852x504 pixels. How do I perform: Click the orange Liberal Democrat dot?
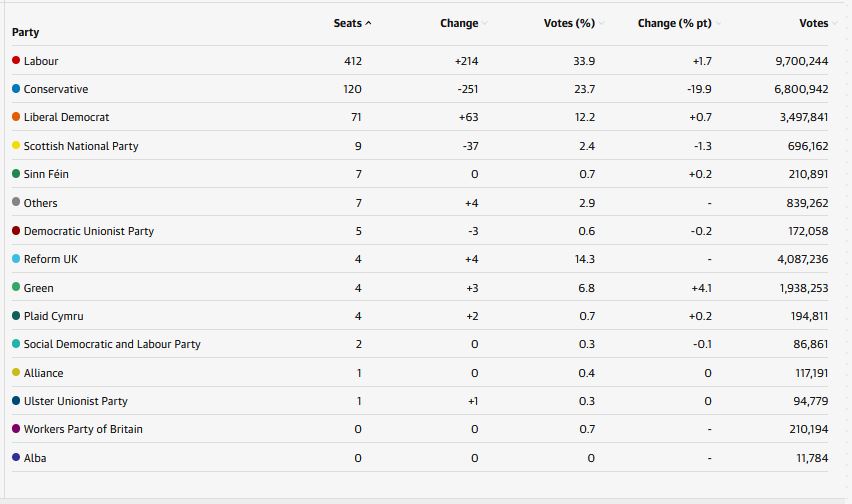16,117
